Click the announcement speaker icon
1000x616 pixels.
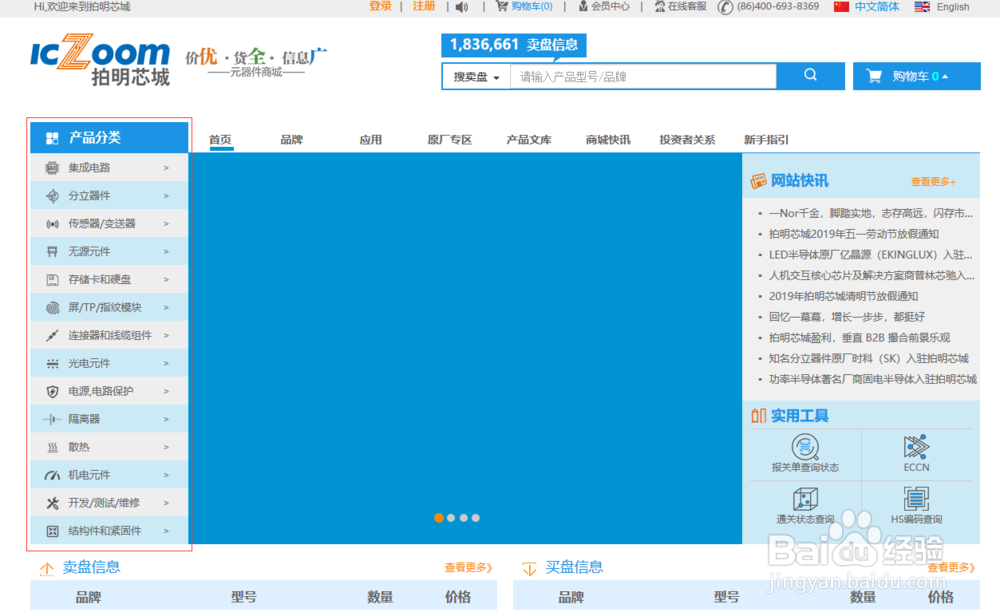coord(459,7)
